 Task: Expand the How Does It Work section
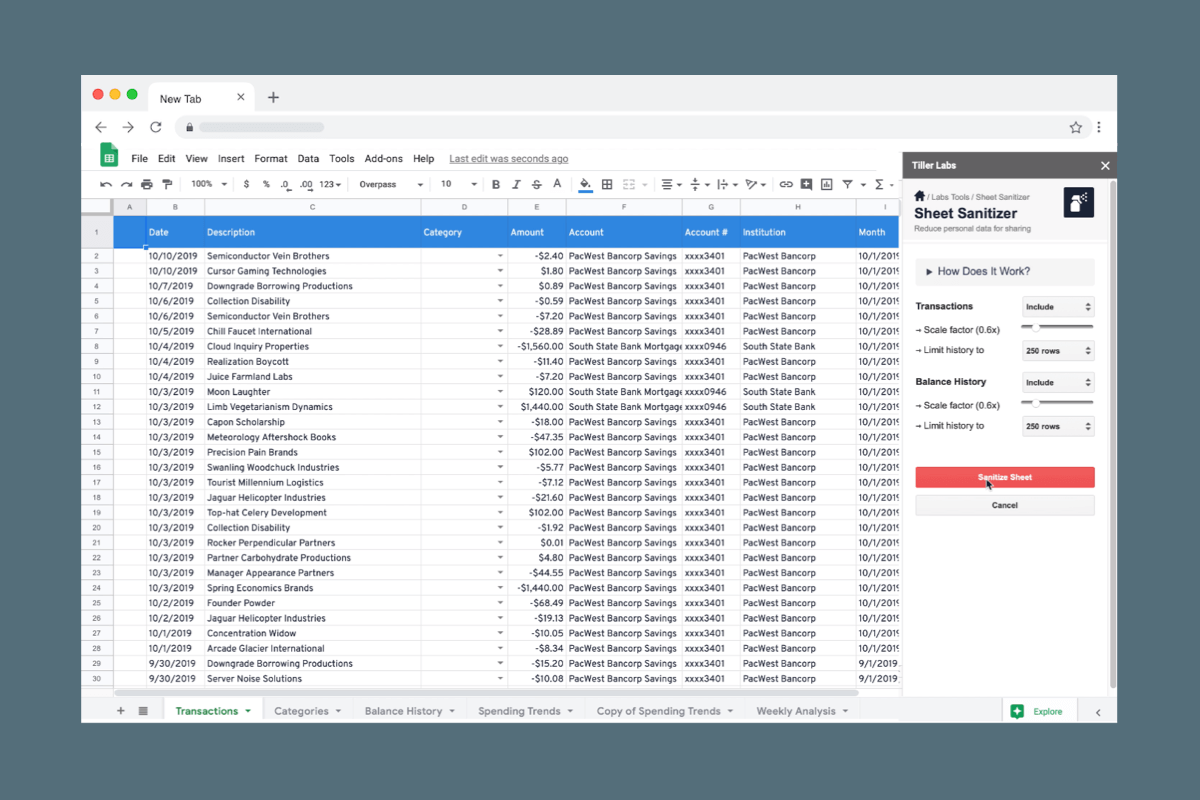tap(1005, 271)
